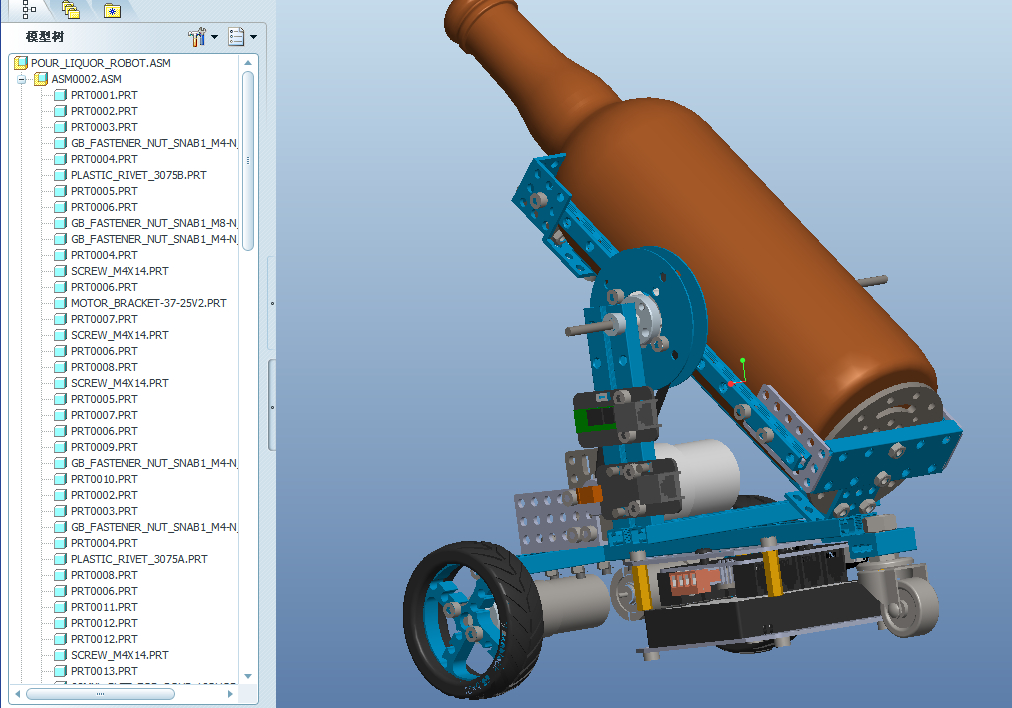This screenshot has width=1012, height=708.
Task: Click the horizontal scroll left arrow
Action: (17, 694)
